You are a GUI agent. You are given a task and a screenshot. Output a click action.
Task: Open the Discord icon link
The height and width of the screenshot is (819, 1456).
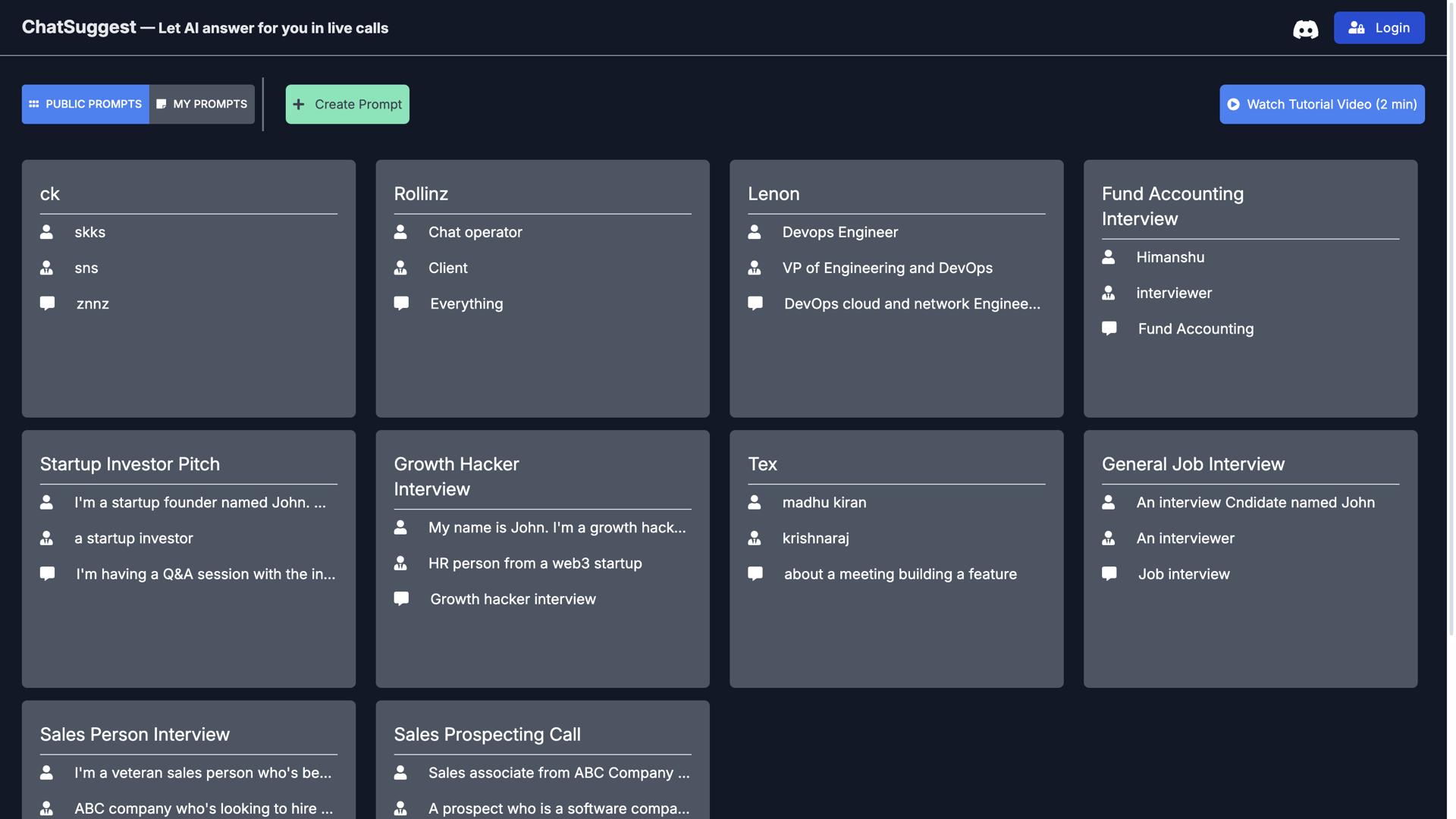(x=1305, y=29)
